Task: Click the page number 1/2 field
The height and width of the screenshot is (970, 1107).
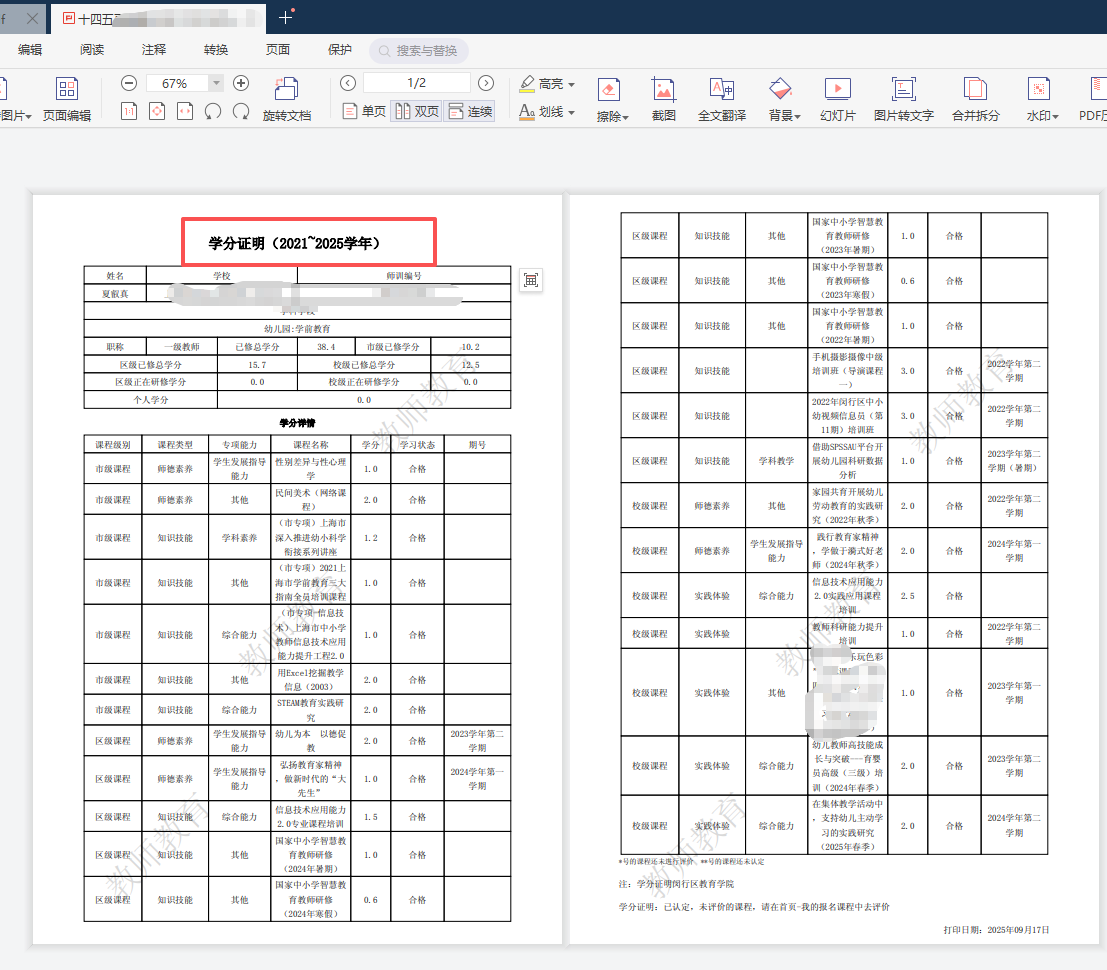Action: tap(417, 83)
